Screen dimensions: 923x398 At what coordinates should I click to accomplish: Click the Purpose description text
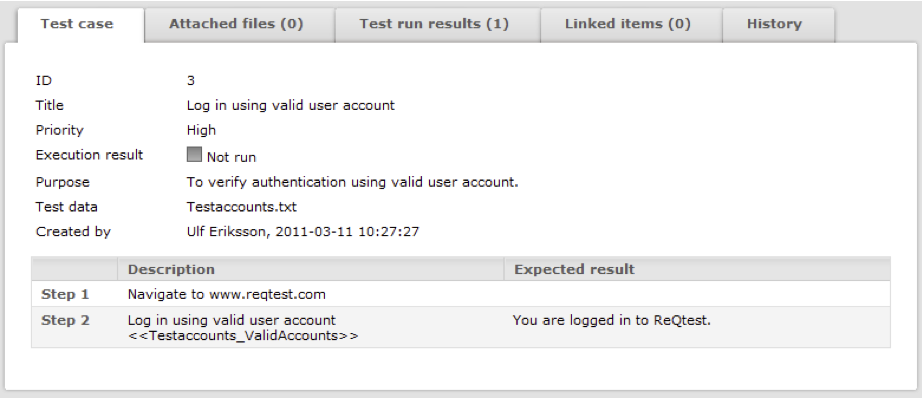tap(353, 183)
